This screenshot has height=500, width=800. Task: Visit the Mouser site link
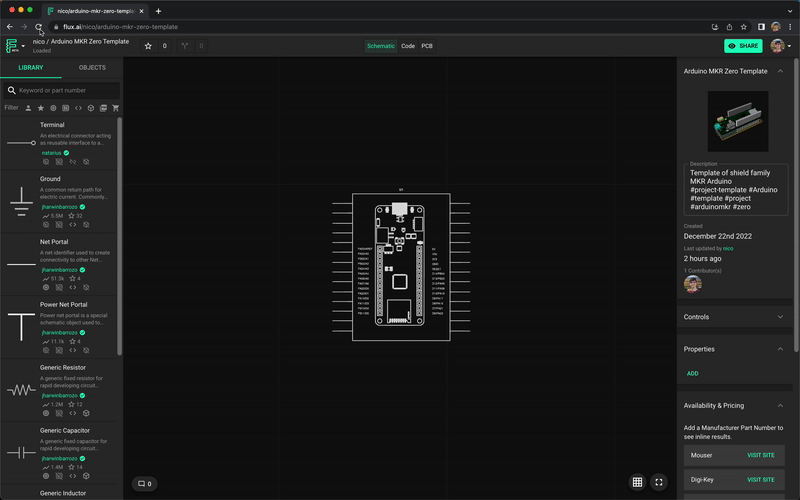pyautogui.click(x=761, y=455)
